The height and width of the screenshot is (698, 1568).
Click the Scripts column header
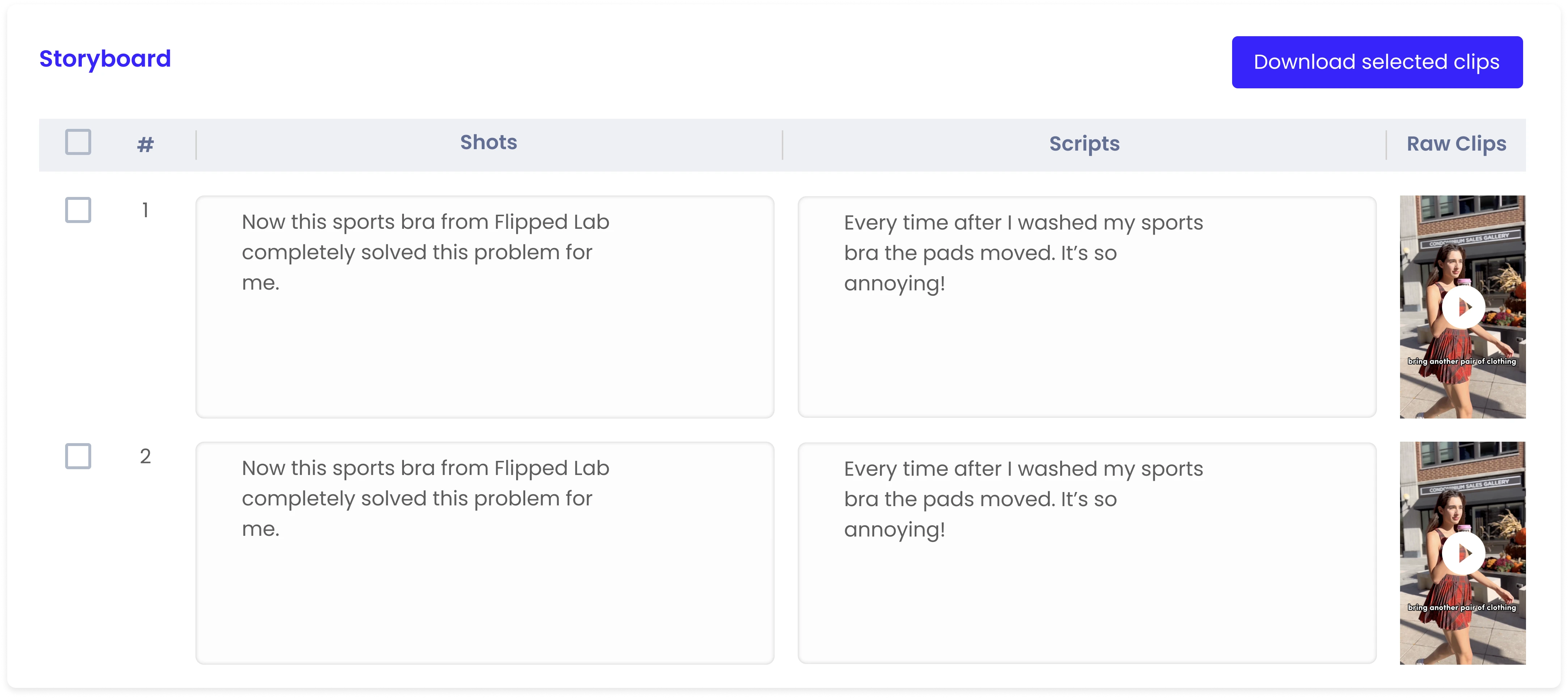click(x=1084, y=144)
